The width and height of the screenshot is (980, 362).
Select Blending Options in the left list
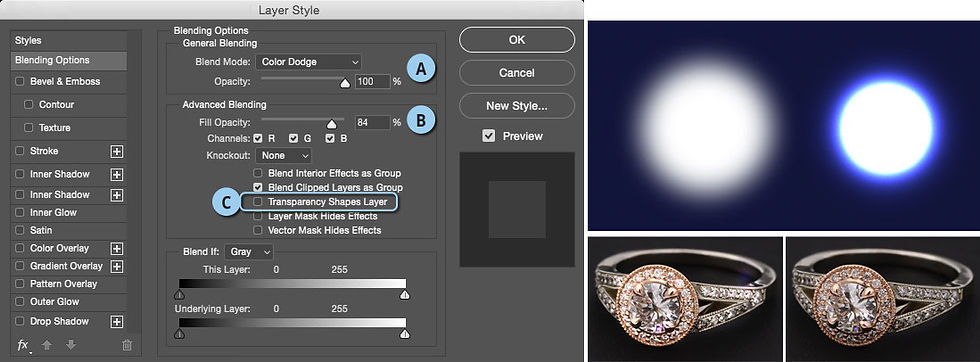click(x=69, y=61)
